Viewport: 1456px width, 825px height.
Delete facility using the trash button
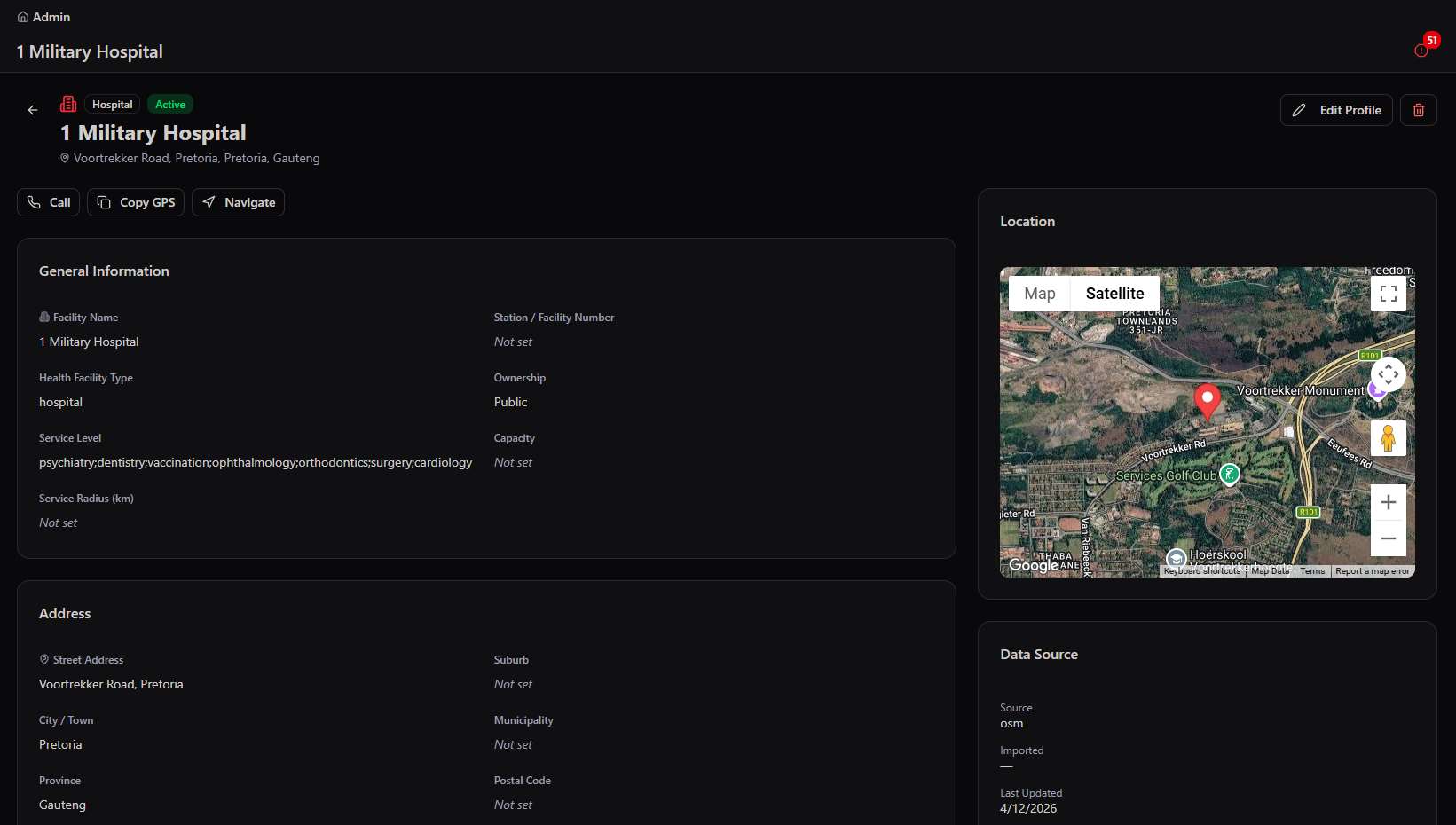tap(1419, 110)
